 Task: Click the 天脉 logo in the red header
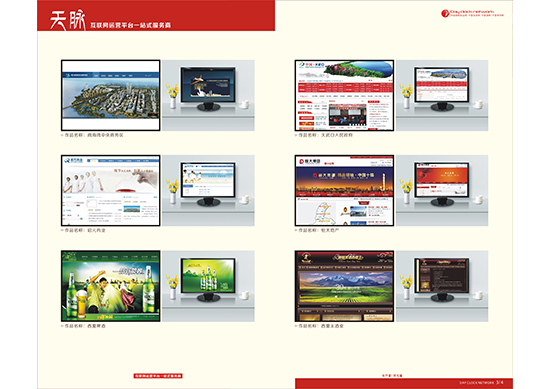[67, 19]
